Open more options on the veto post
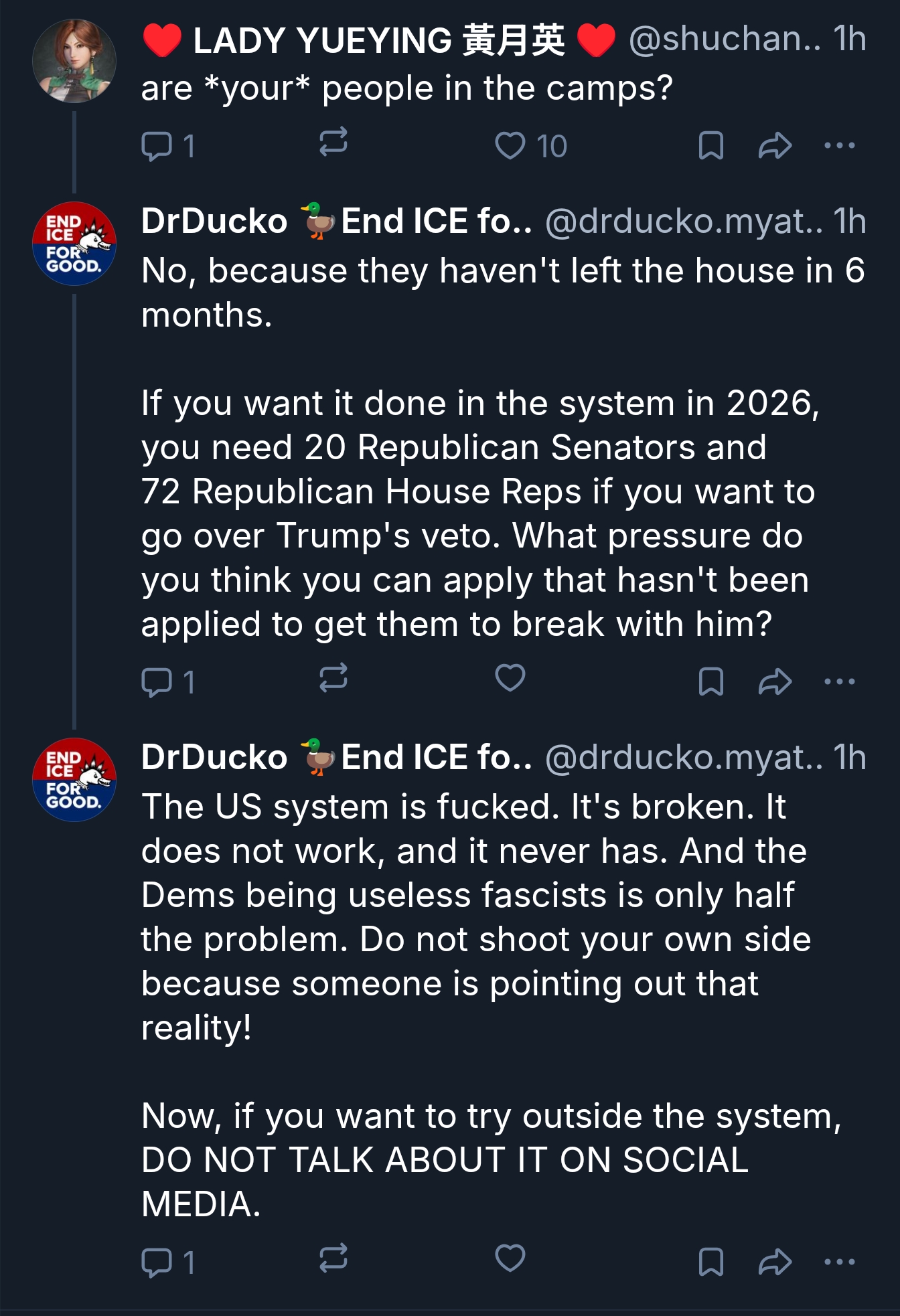900x1316 pixels. 839,681
